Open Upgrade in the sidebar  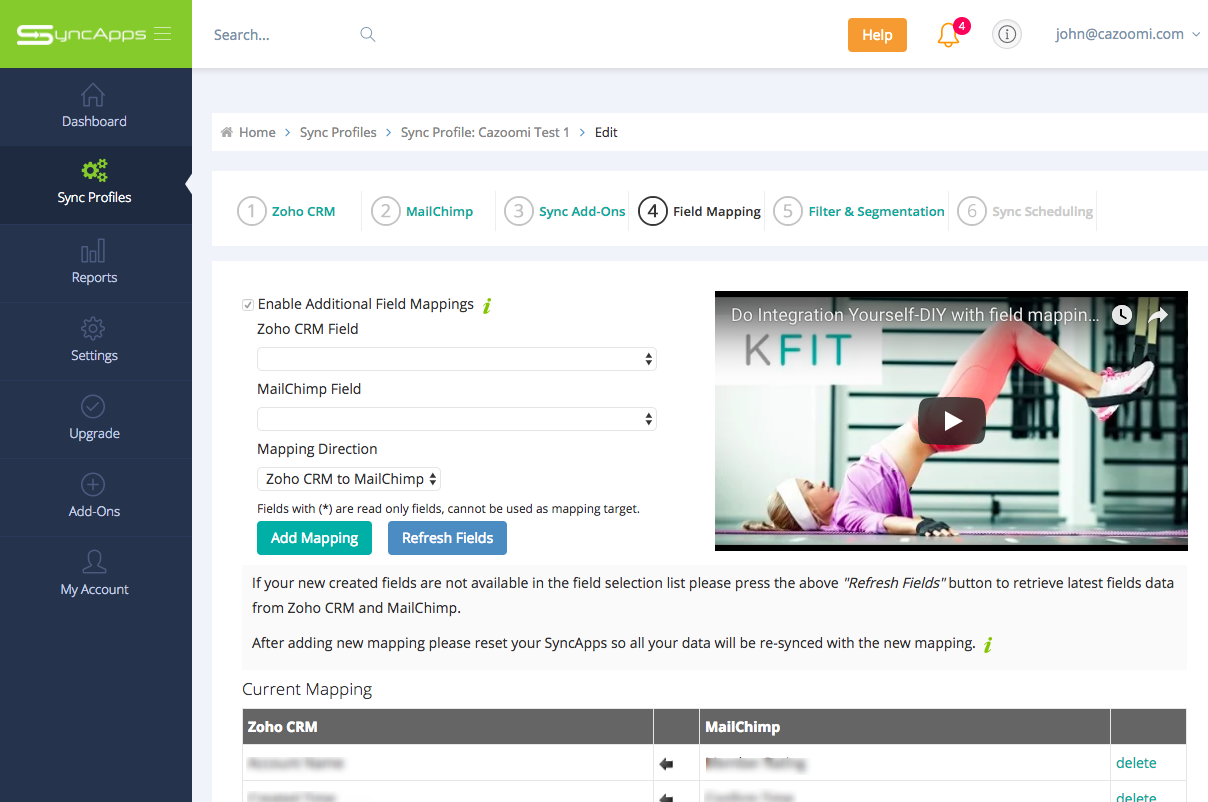(94, 418)
